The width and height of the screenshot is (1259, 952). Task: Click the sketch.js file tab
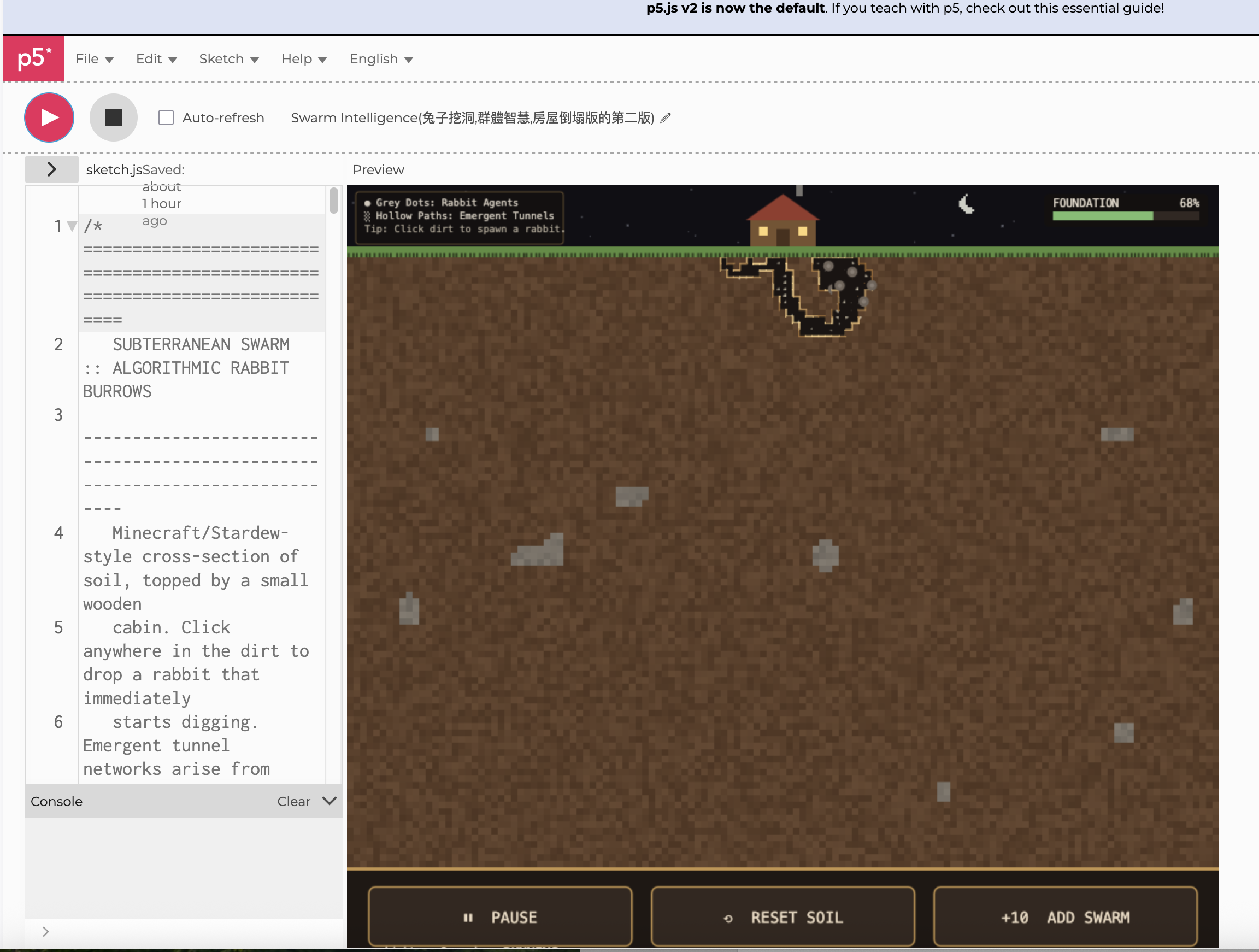(x=114, y=169)
